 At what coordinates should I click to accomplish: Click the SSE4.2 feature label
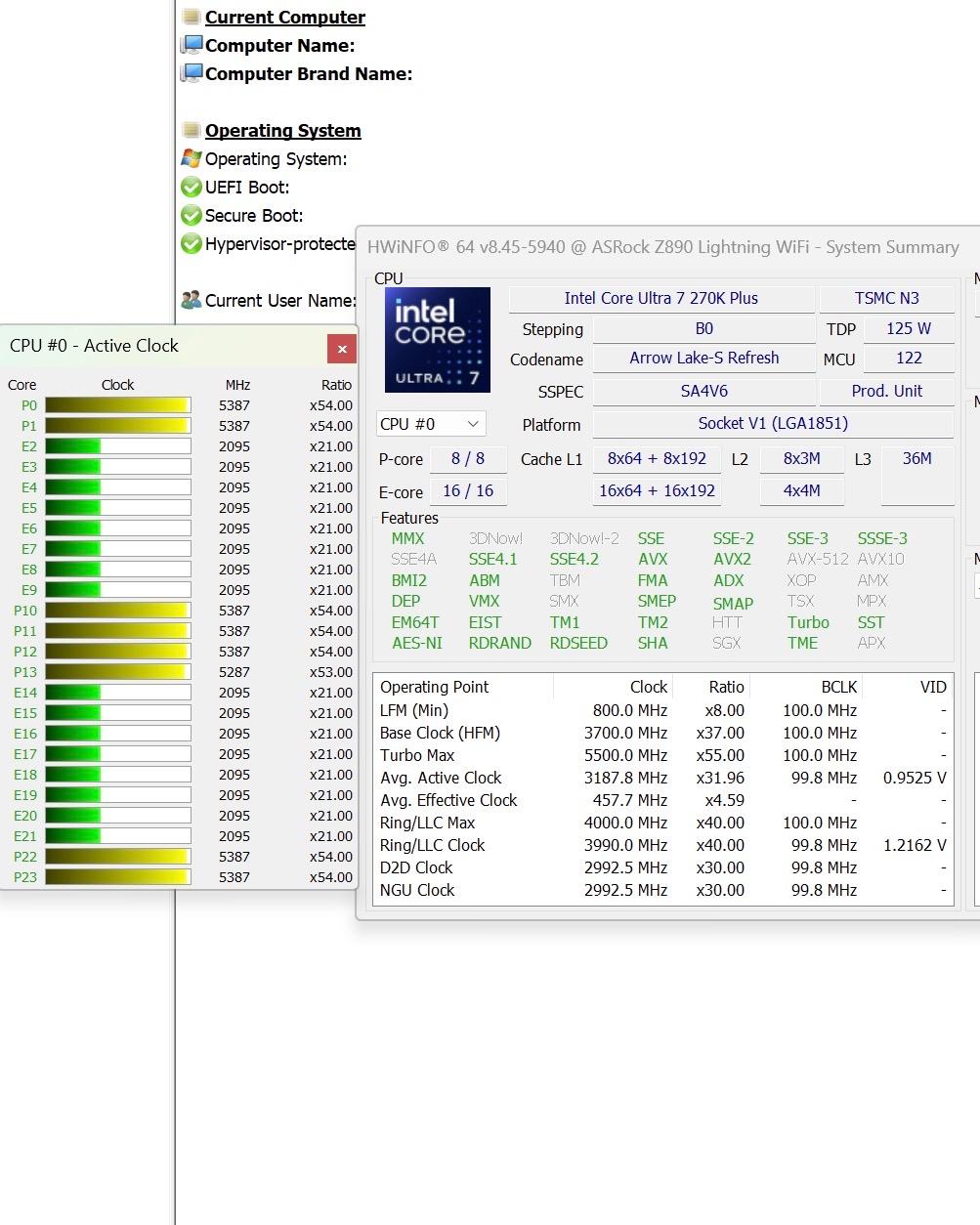pos(574,560)
